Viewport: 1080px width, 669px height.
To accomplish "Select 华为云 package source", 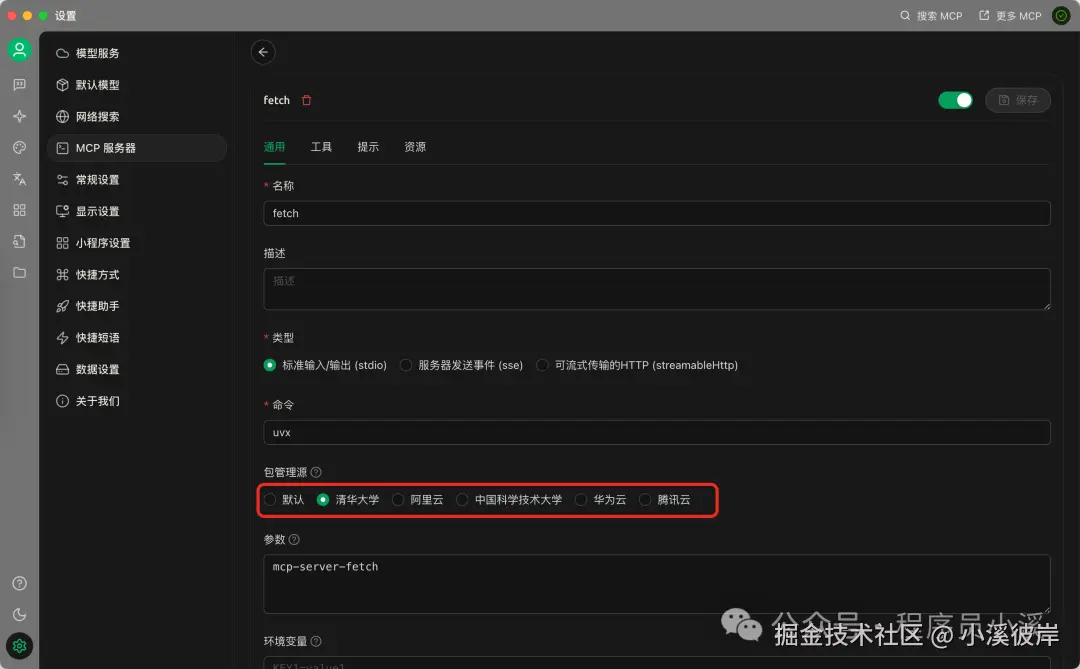I will point(601,500).
